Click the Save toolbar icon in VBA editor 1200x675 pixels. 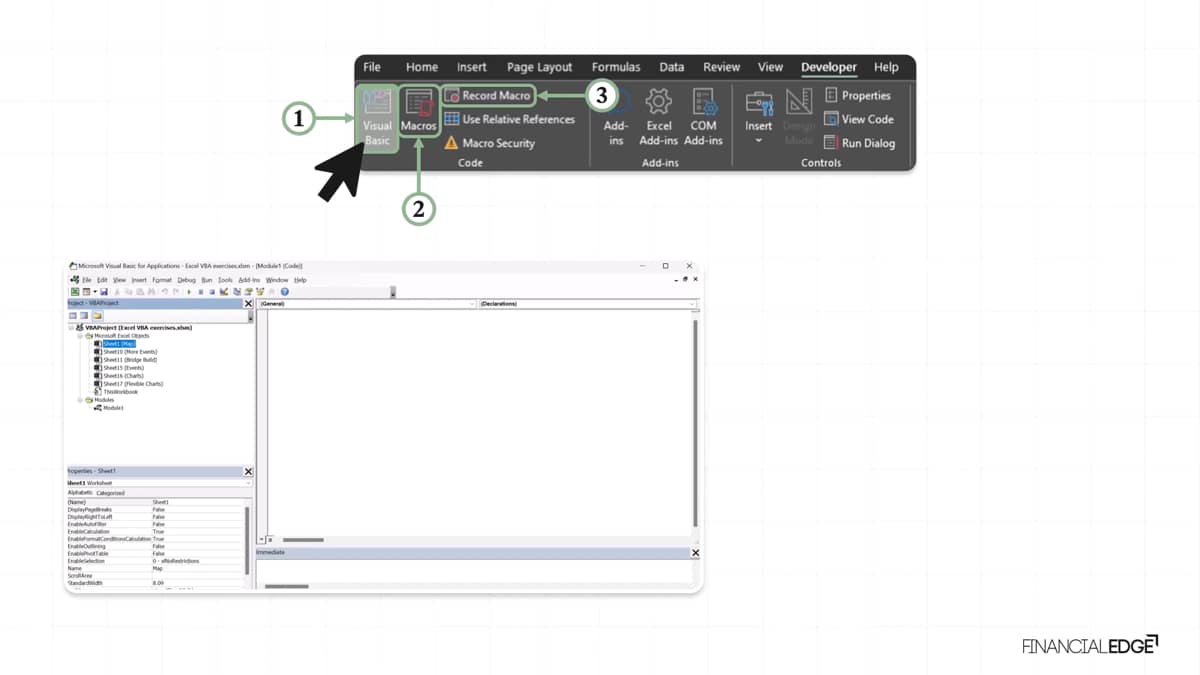tap(104, 292)
